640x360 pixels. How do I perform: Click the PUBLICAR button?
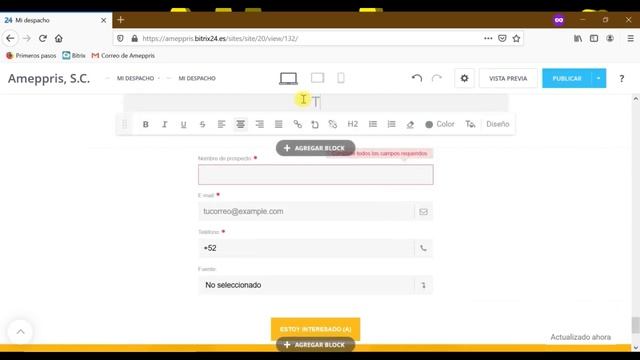tap(567, 78)
